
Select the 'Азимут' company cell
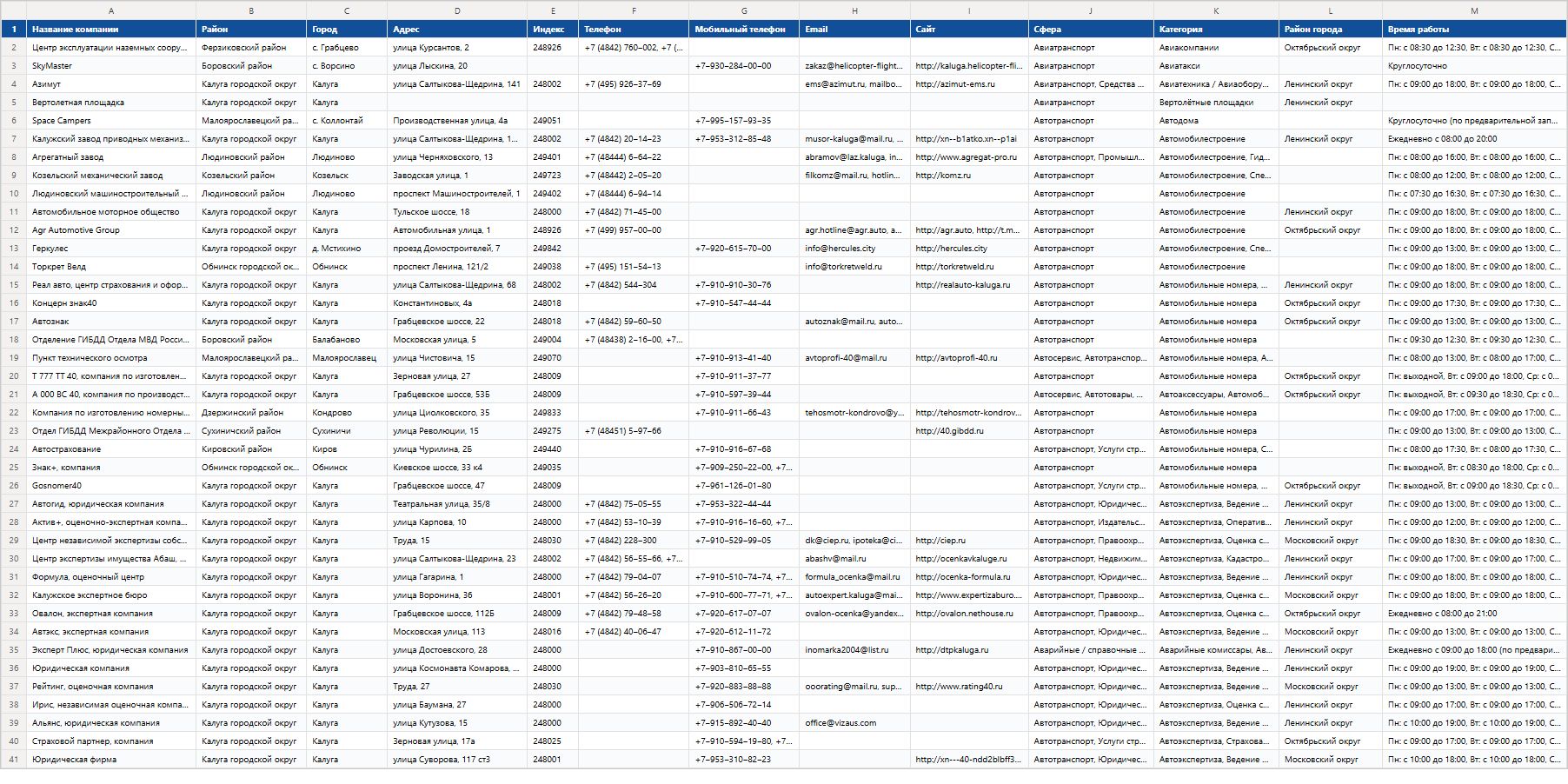111,84
